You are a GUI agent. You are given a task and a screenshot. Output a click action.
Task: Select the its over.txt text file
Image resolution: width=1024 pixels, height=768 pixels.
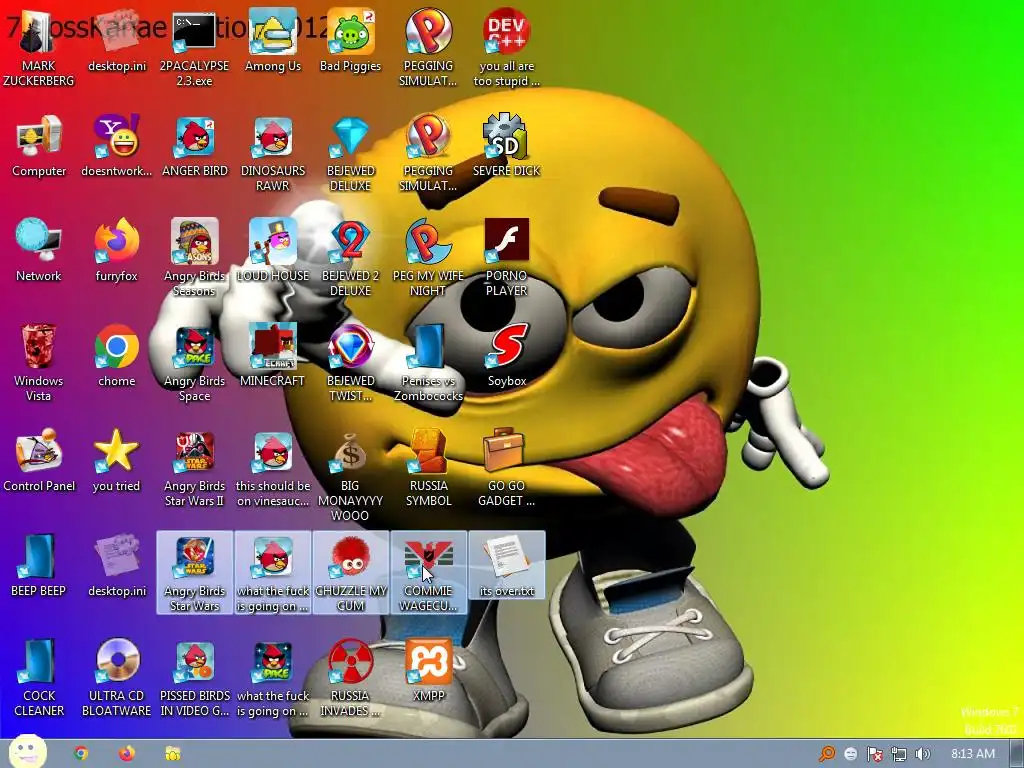coord(506,566)
